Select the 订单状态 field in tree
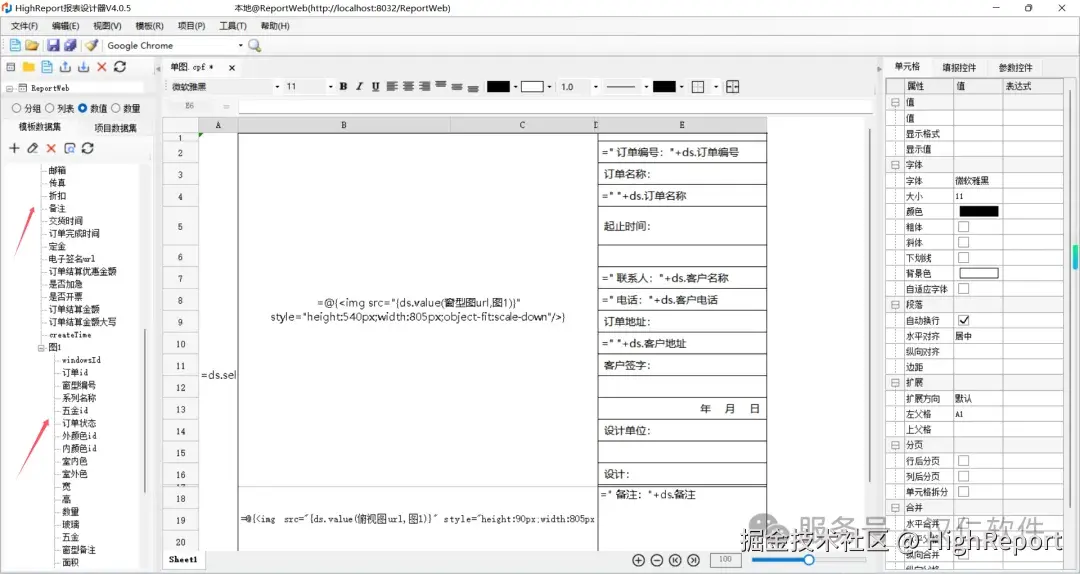This screenshot has width=1080, height=574. [79, 423]
